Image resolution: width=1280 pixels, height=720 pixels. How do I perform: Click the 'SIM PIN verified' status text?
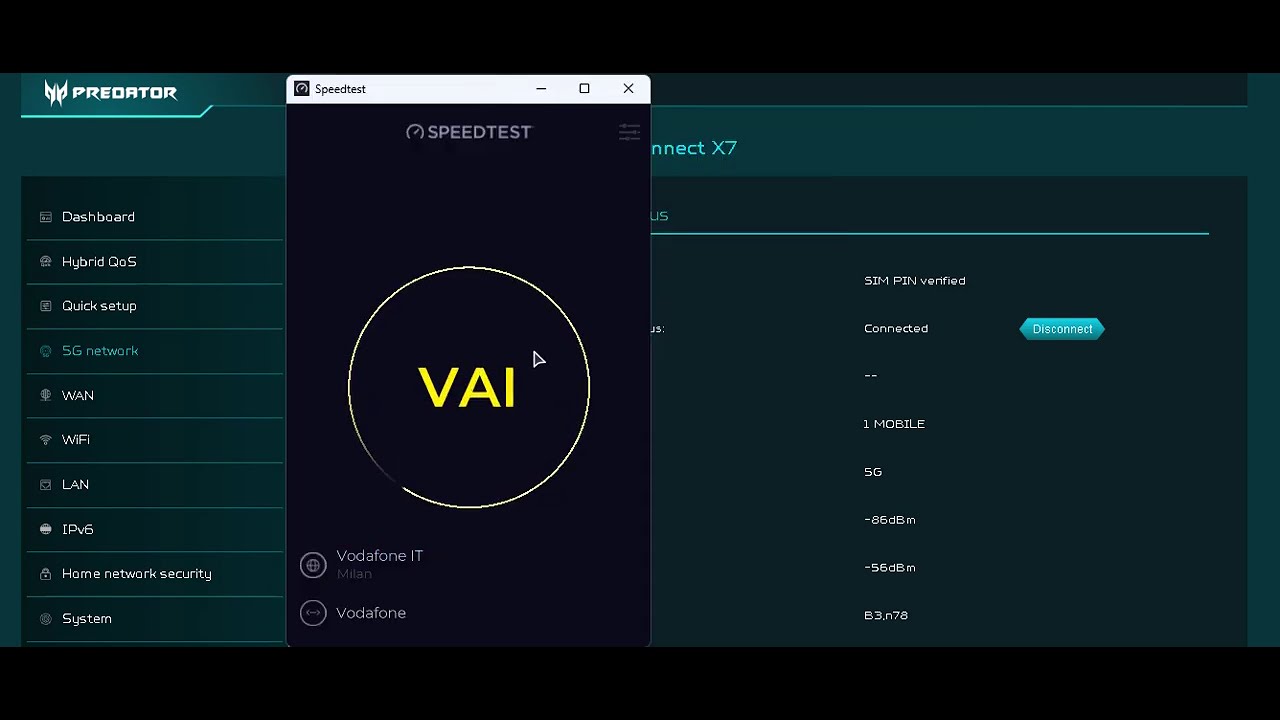[914, 281]
